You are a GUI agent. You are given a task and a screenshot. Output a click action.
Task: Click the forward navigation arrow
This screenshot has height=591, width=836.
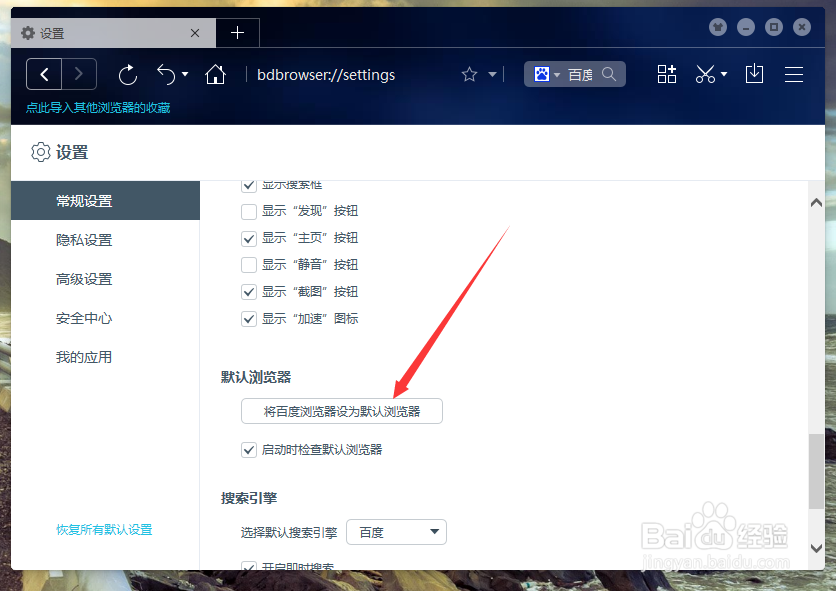click(x=79, y=74)
